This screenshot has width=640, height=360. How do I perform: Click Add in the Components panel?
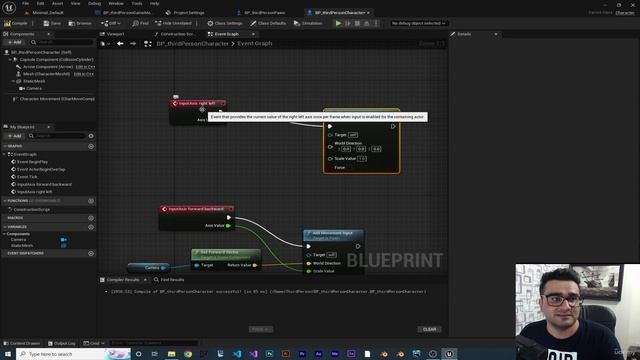[x=14, y=42]
